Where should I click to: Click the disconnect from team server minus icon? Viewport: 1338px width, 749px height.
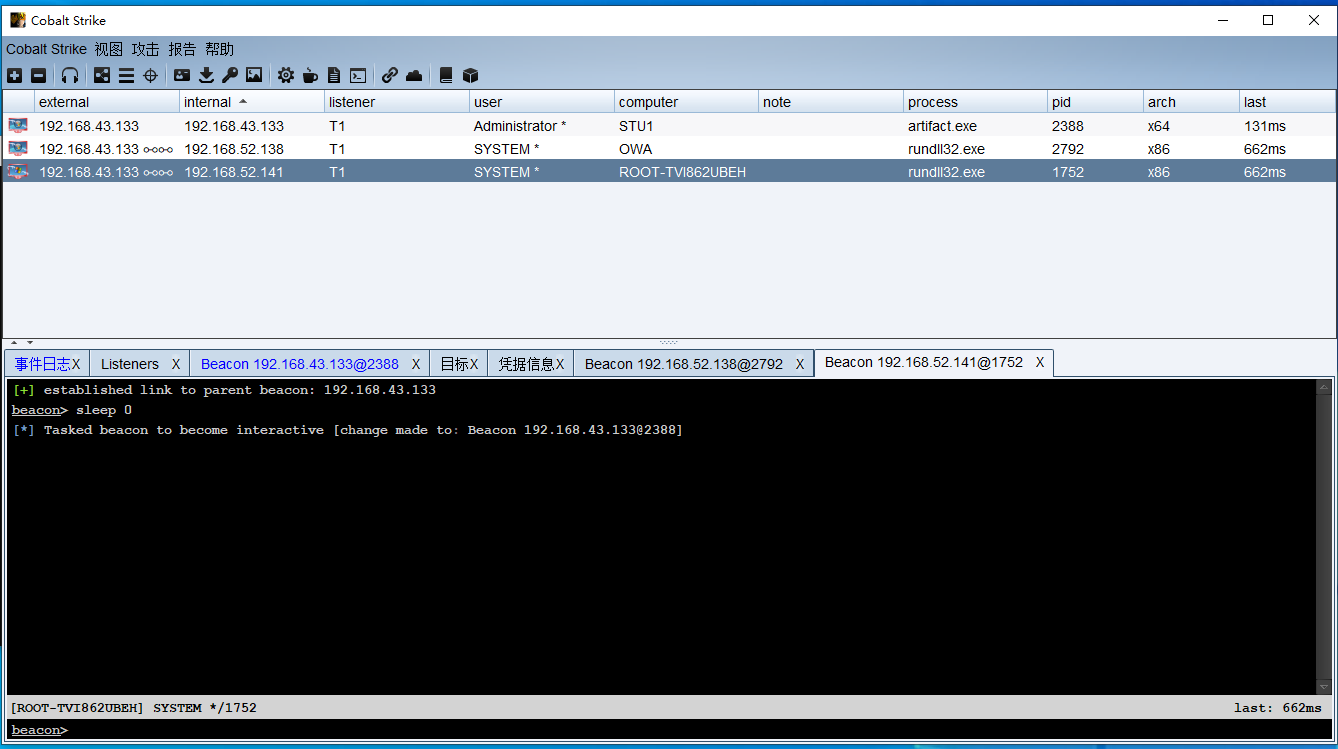click(38, 75)
